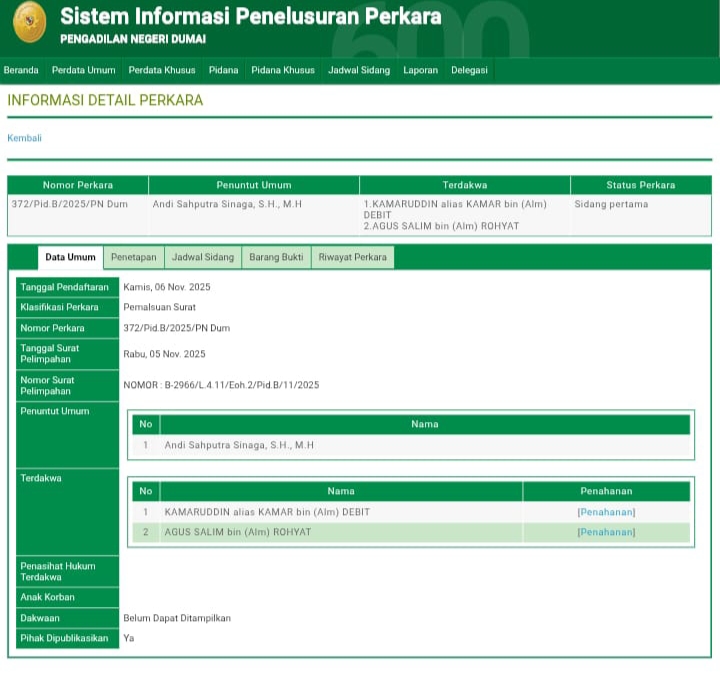Select the AGUS SALIM defendant table row
Viewport: 720px width, 674px height.
(x=330, y=532)
